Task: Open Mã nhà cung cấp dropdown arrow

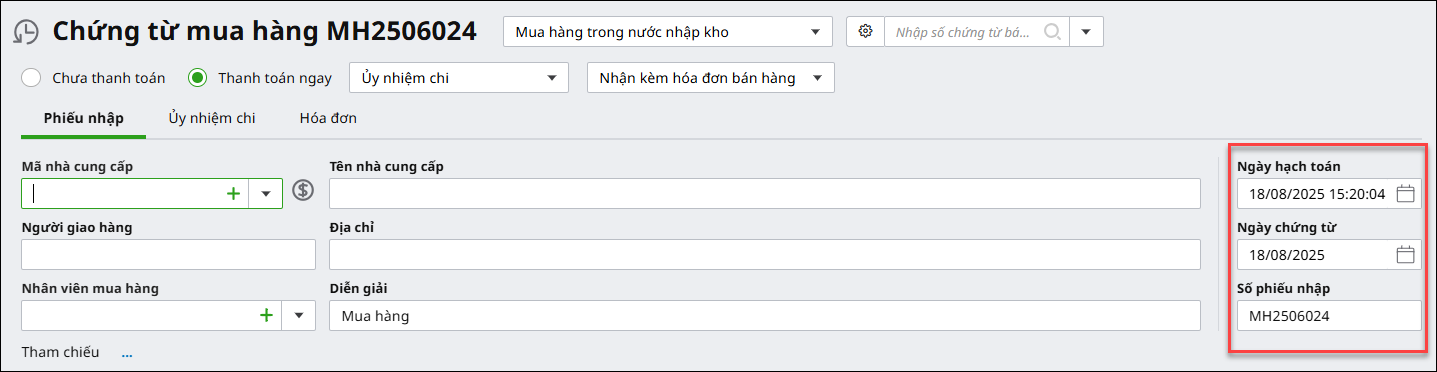Action: (266, 194)
